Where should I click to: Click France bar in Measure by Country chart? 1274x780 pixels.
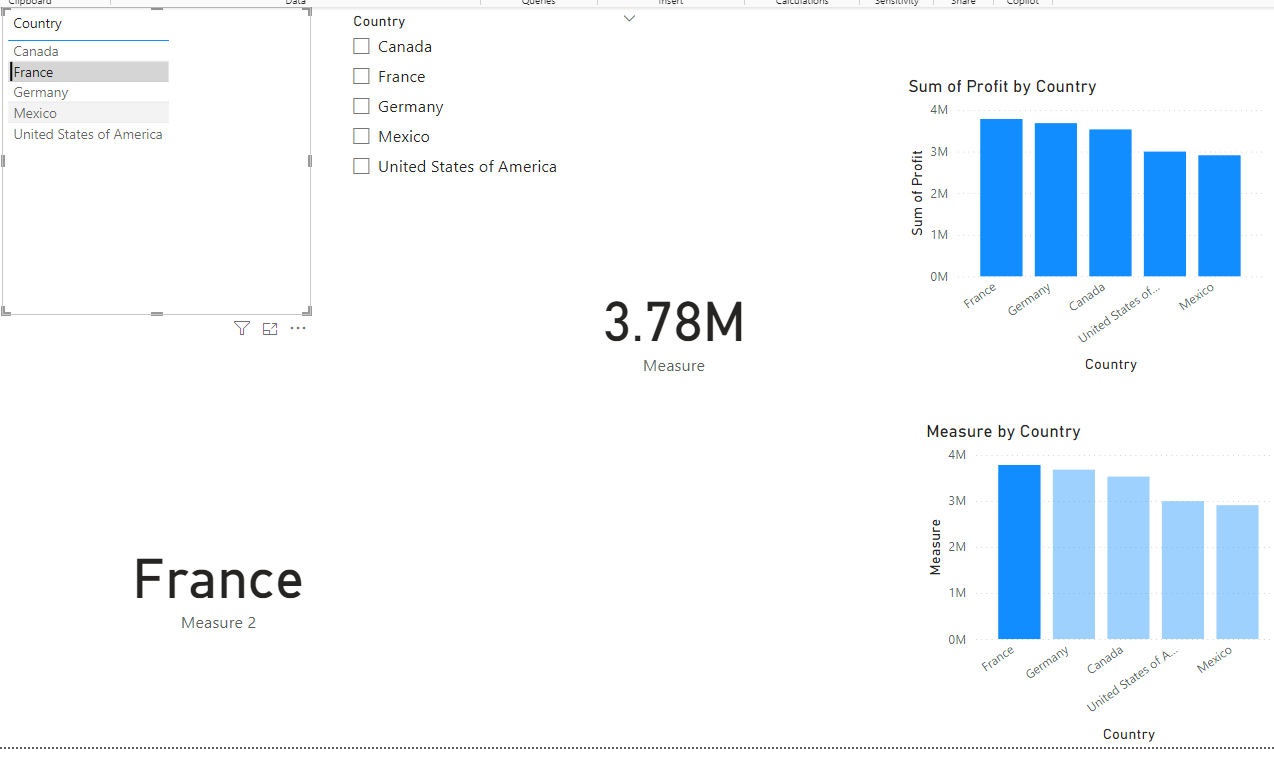pyautogui.click(x=1019, y=552)
